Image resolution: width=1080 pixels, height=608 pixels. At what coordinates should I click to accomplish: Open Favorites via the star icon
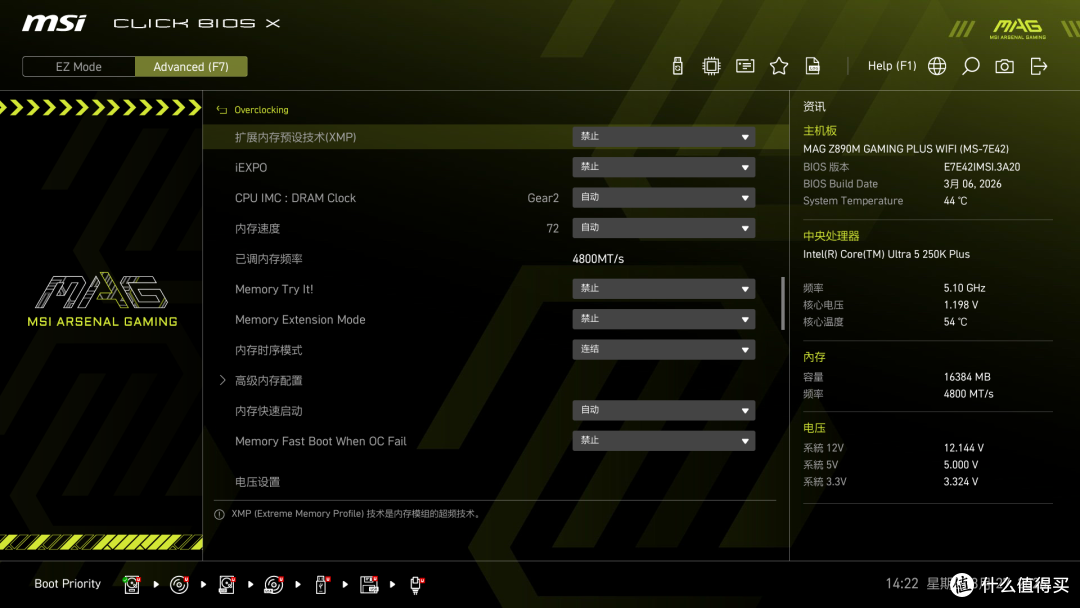pos(779,66)
